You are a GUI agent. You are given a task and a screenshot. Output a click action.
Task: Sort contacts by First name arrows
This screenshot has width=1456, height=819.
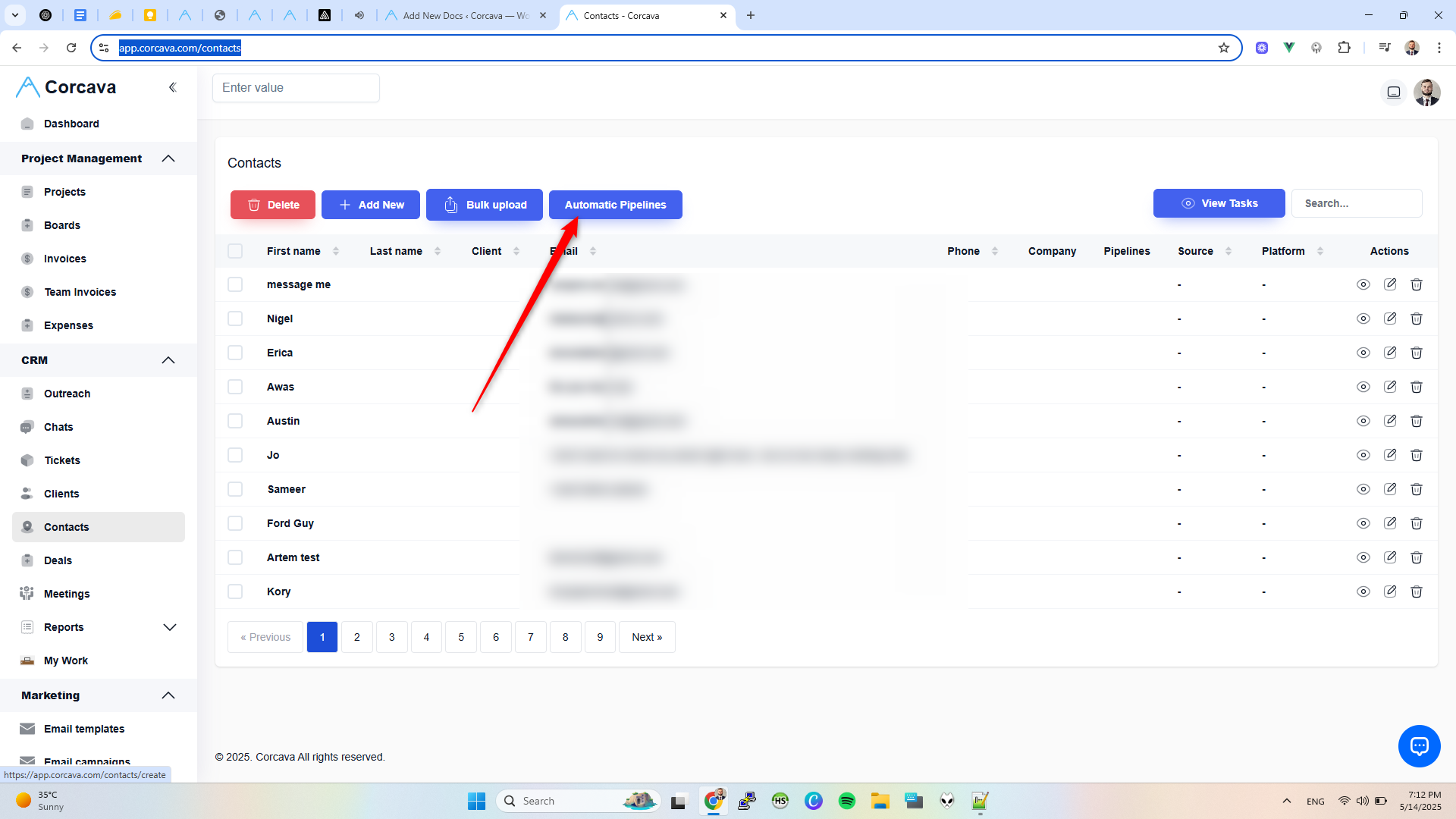point(336,251)
